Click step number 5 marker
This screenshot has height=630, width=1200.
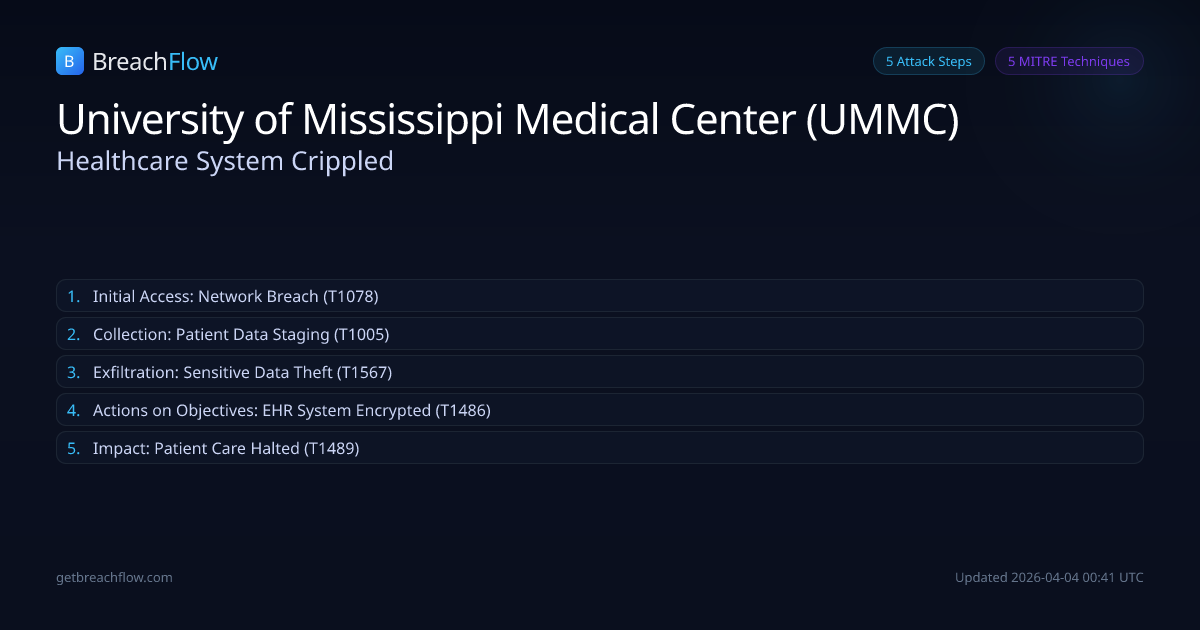73,448
